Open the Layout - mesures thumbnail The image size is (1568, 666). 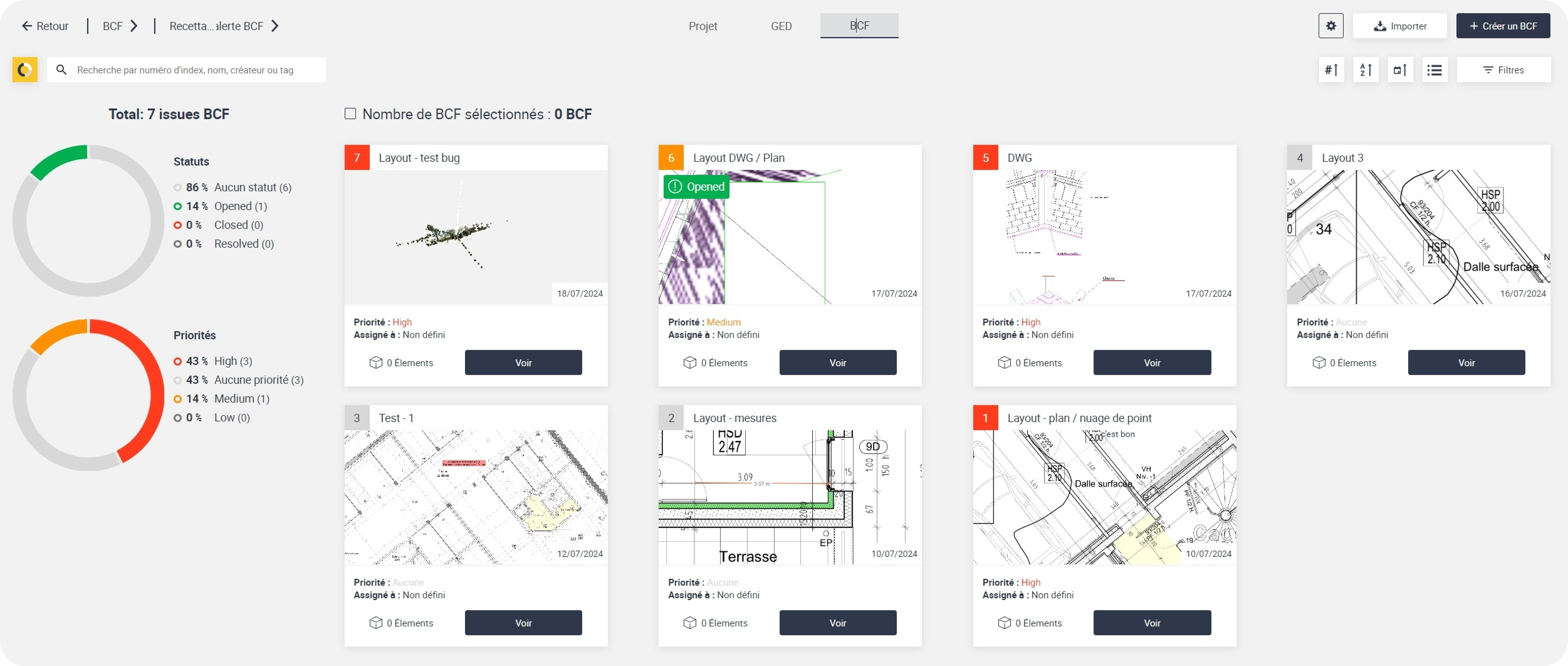click(789, 497)
